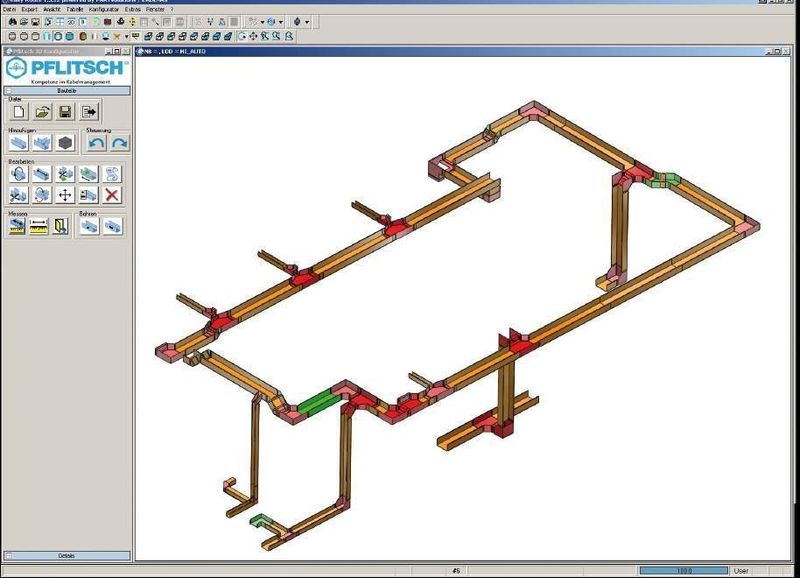Click the new file icon under Datei

pyautogui.click(x=19, y=112)
